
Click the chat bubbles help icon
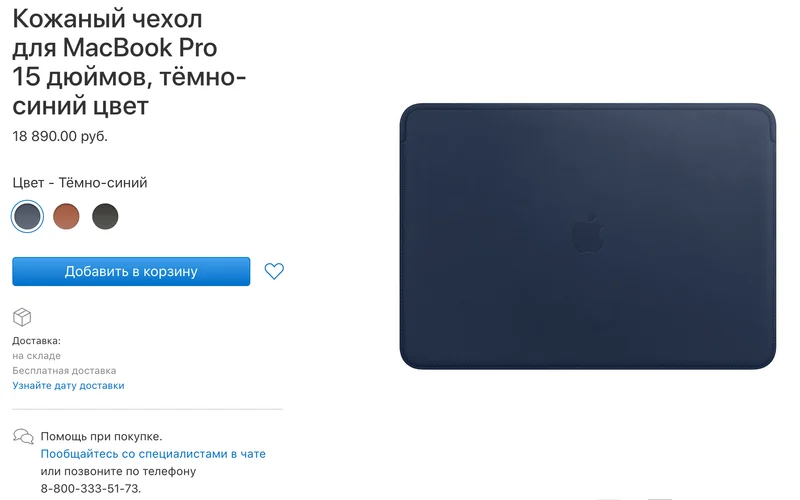[x=23, y=436]
